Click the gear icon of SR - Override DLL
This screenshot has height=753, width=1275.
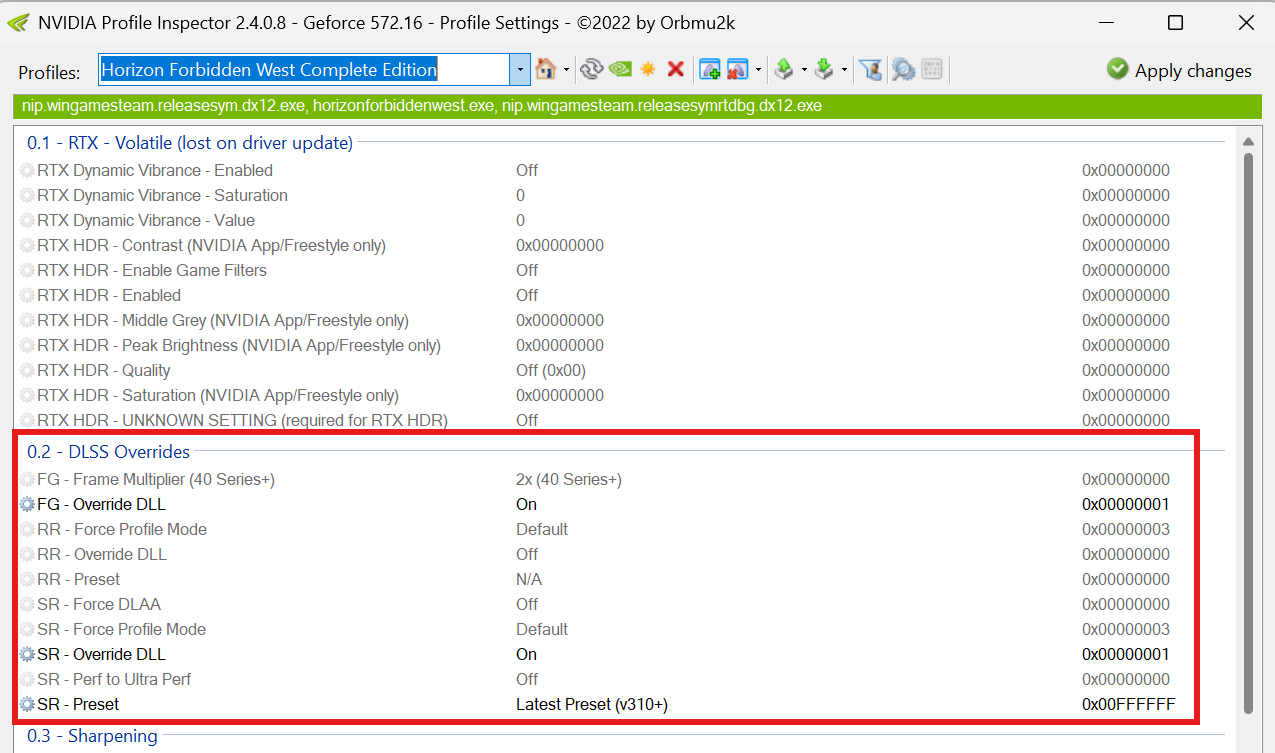click(x=27, y=655)
